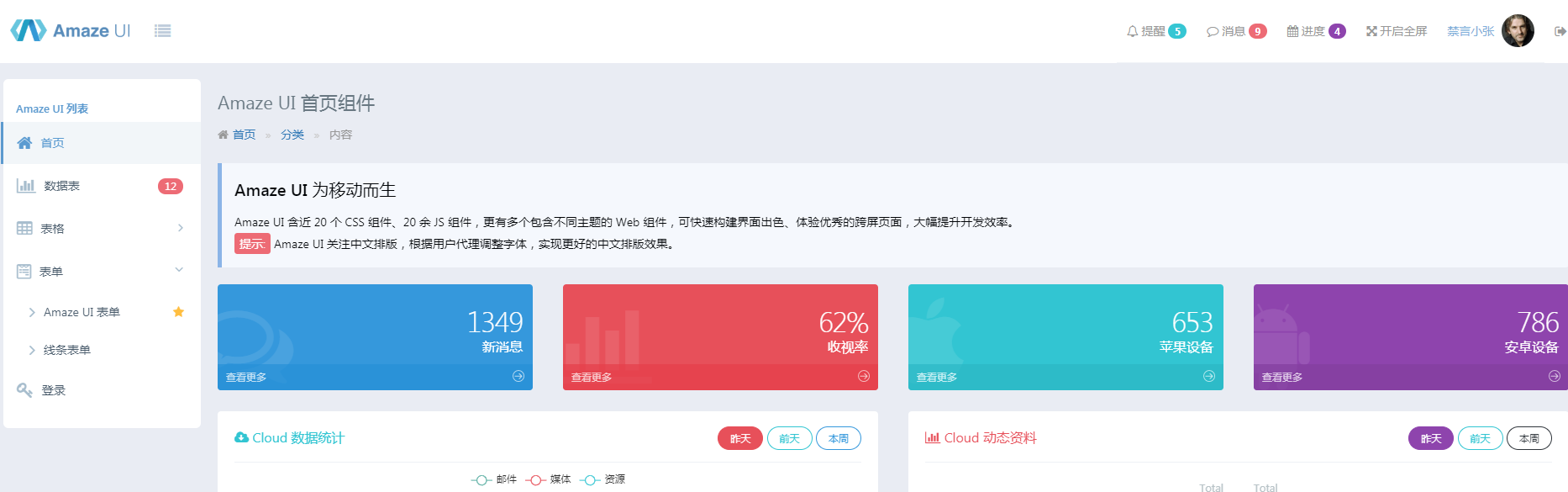Click the Cloud 动态资料 chart icon
Viewport: 1568px width, 492px height.
(x=932, y=437)
